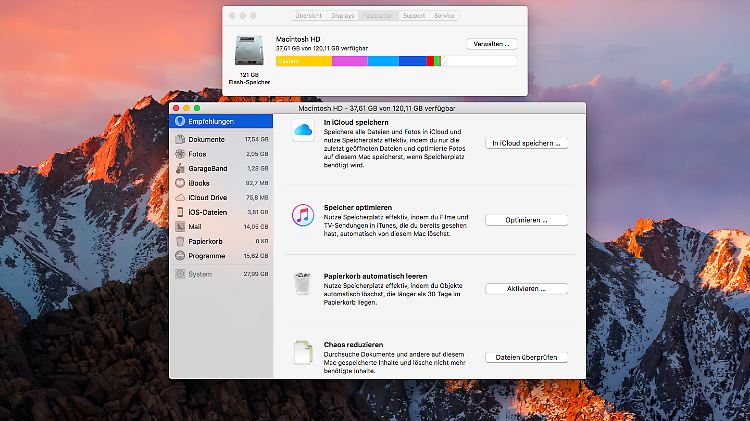Screen dimensions: 750x421
Task: Click the light blue segment of the storage bar
Action: point(383,61)
